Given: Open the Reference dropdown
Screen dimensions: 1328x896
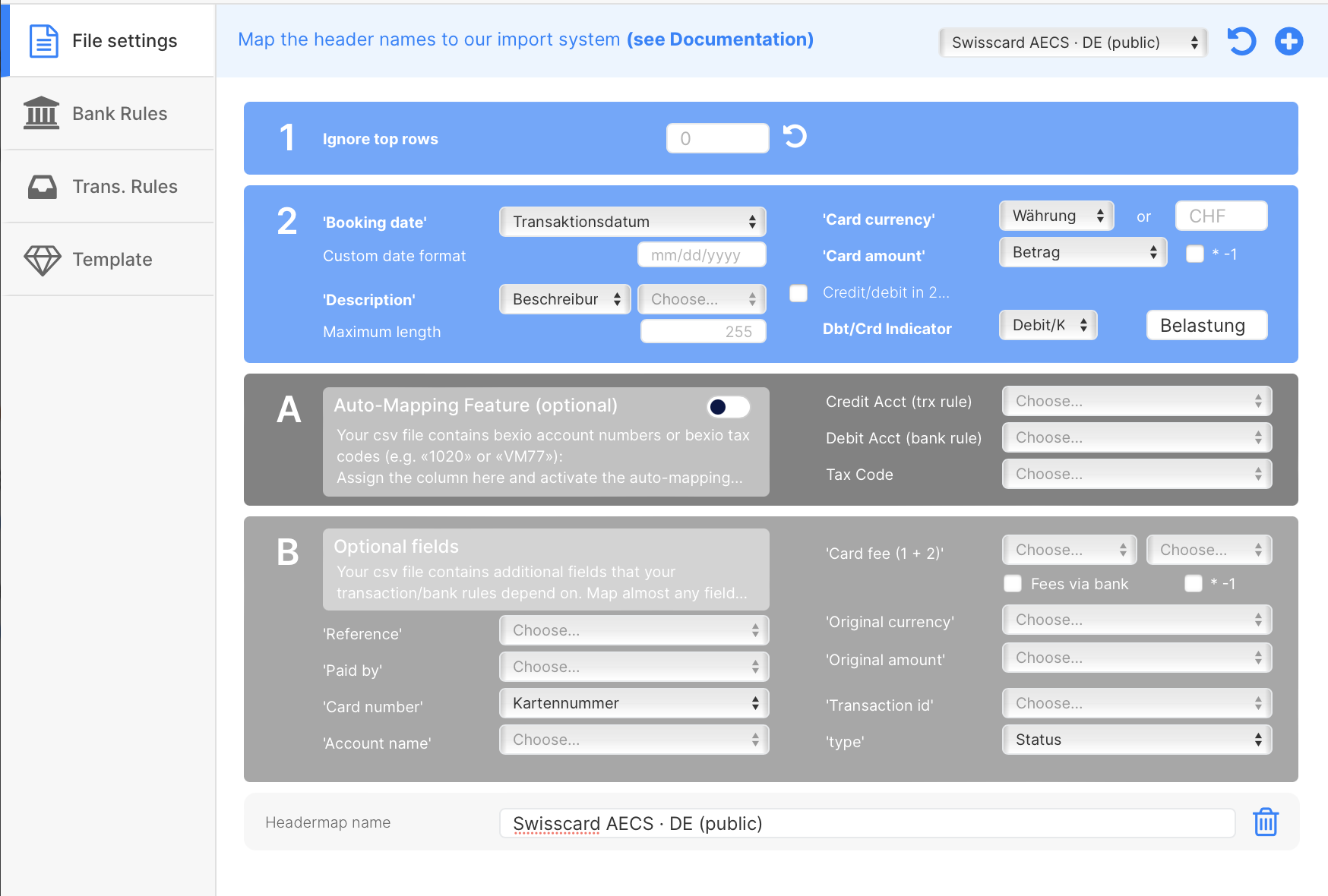Looking at the screenshot, I should click(634, 630).
